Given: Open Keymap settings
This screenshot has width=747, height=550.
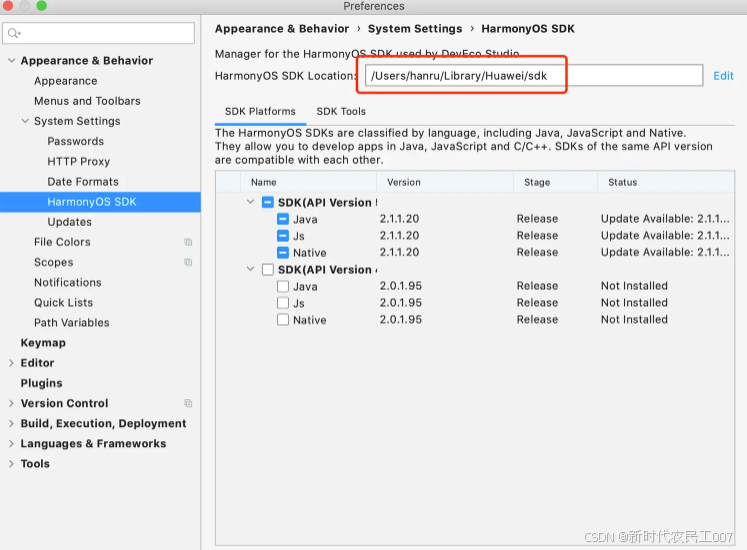Looking at the screenshot, I should pos(43,343).
